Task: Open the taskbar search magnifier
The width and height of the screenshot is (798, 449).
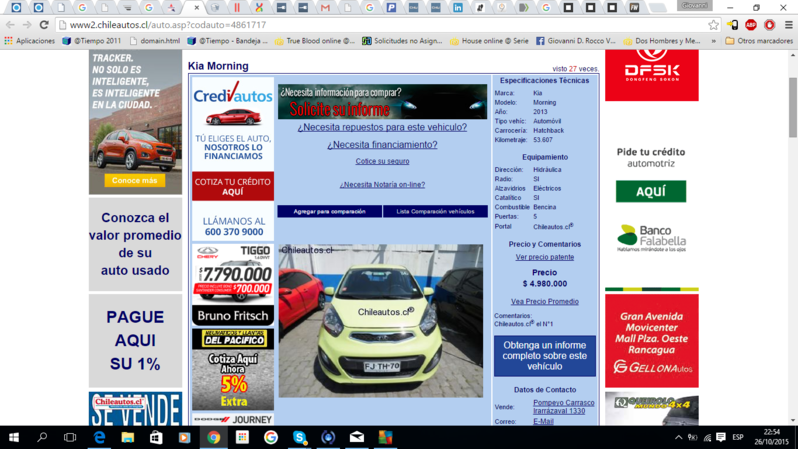Action: click(x=42, y=437)
